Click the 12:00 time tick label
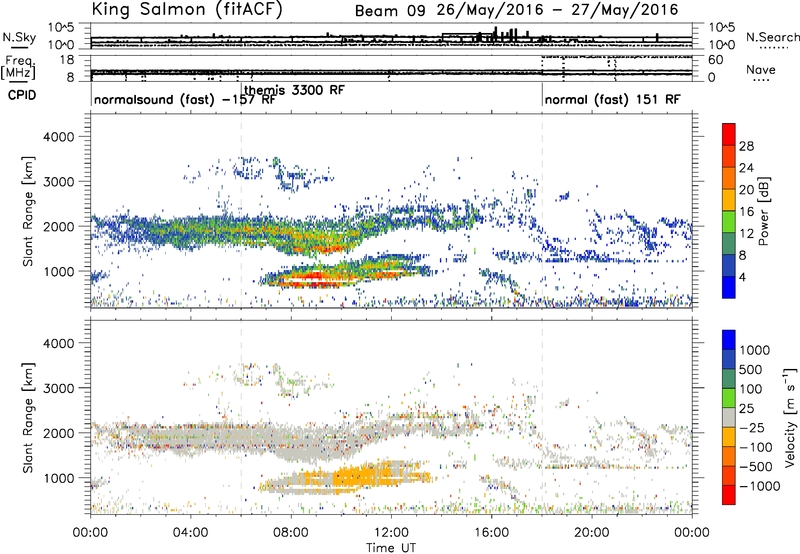Screen dimensions: 800x554 [391, 533]
